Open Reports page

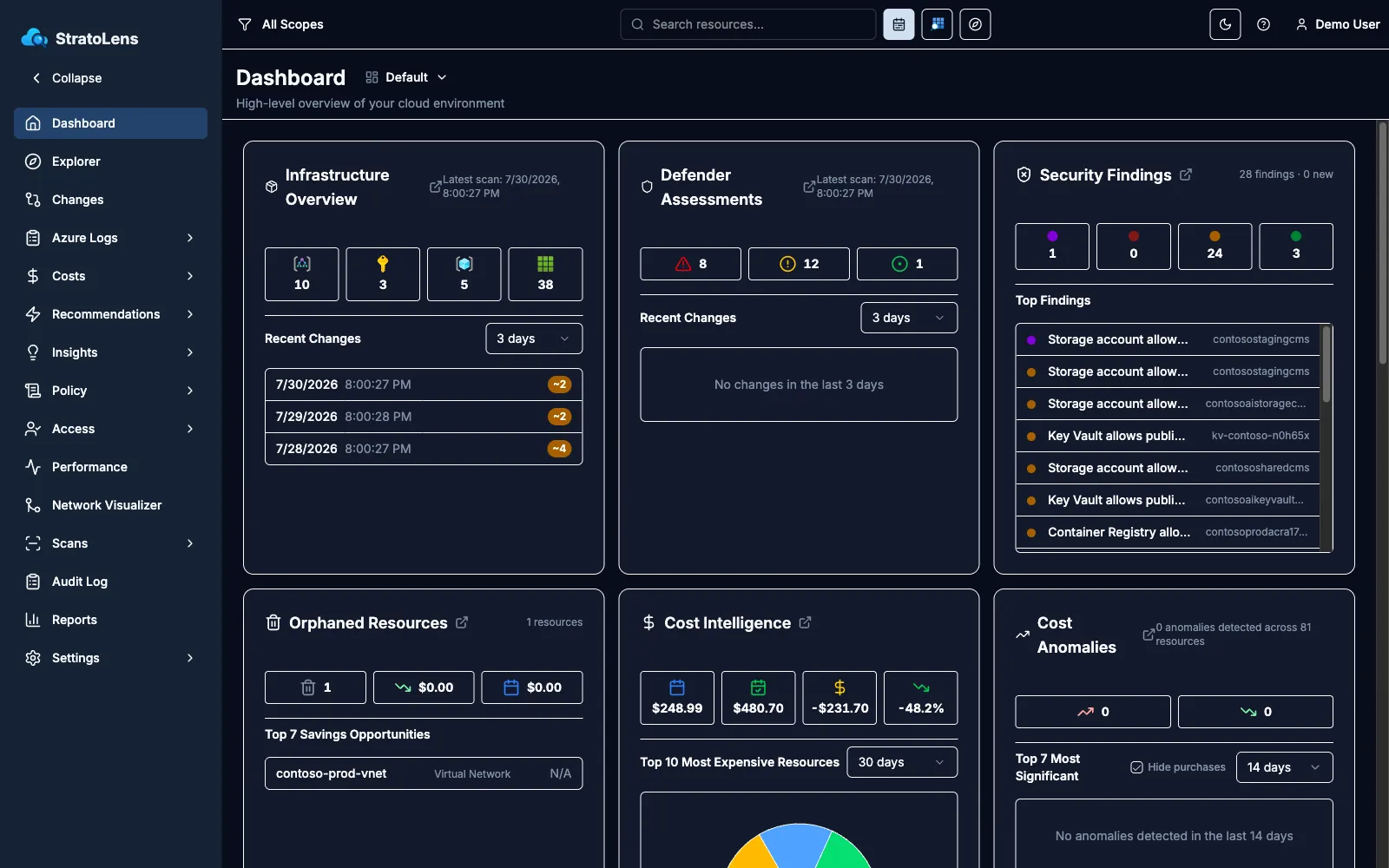point(110,620)
